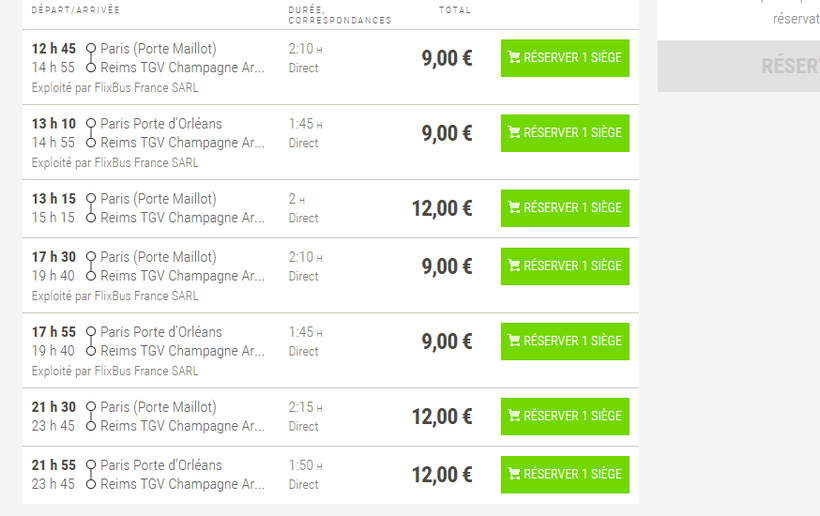
Task: Click the route stops icon for the 21 h 30 trip
Action: 91,416
